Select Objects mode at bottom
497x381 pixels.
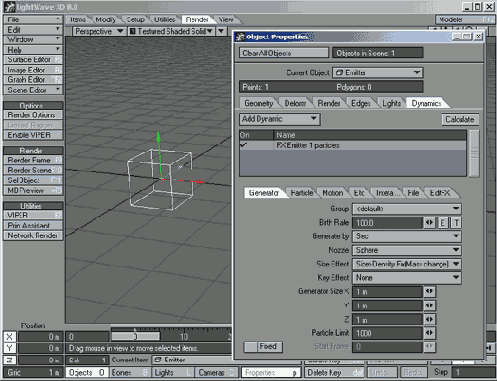[x=87, y=372]
